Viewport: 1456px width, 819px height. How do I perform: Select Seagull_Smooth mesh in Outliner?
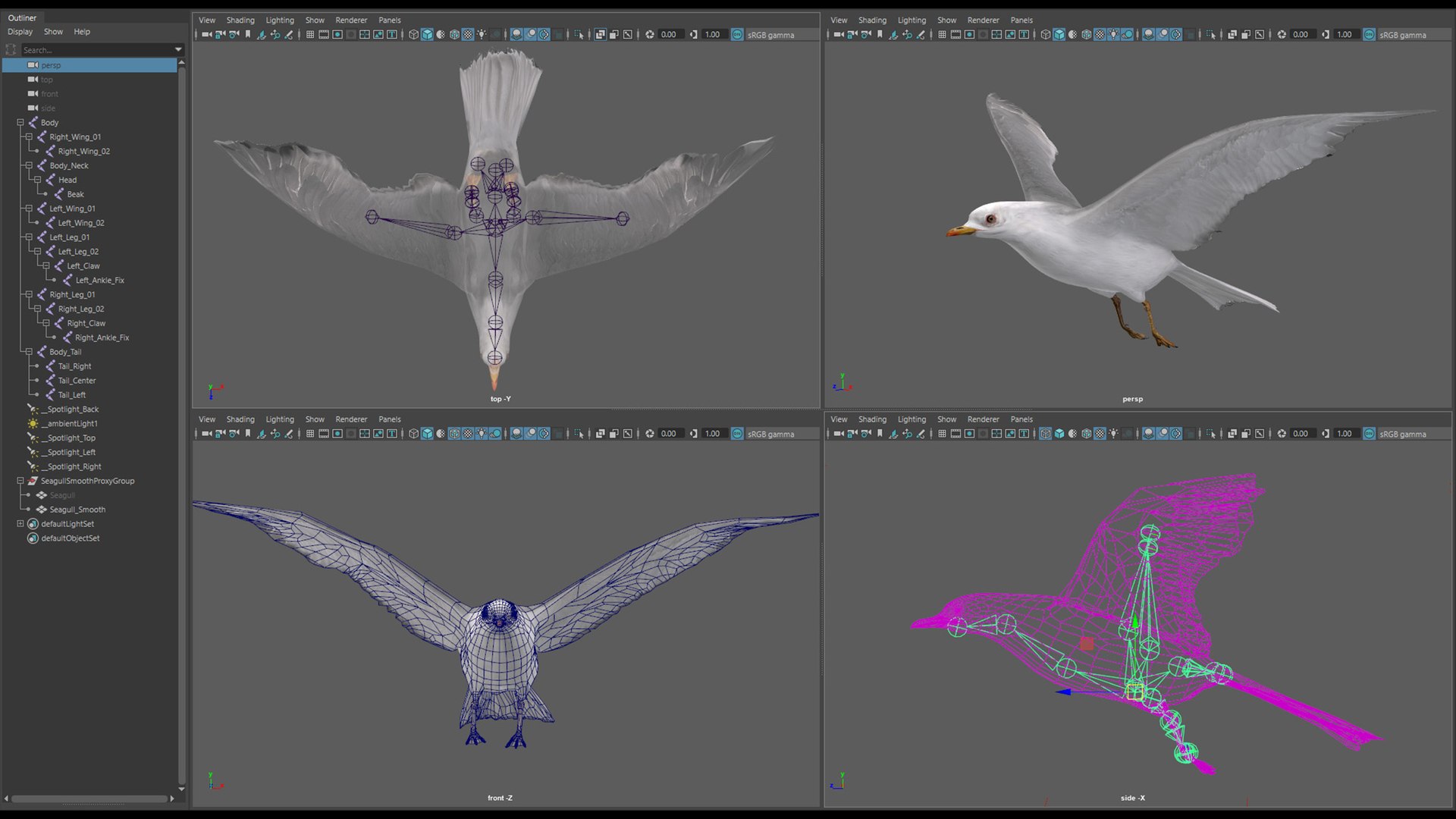coord(77,510)
